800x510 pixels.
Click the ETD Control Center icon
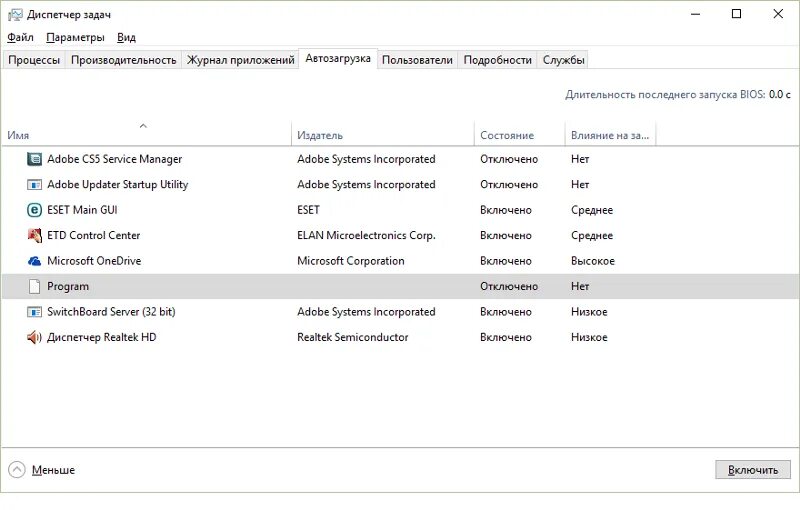coord(35,236)
